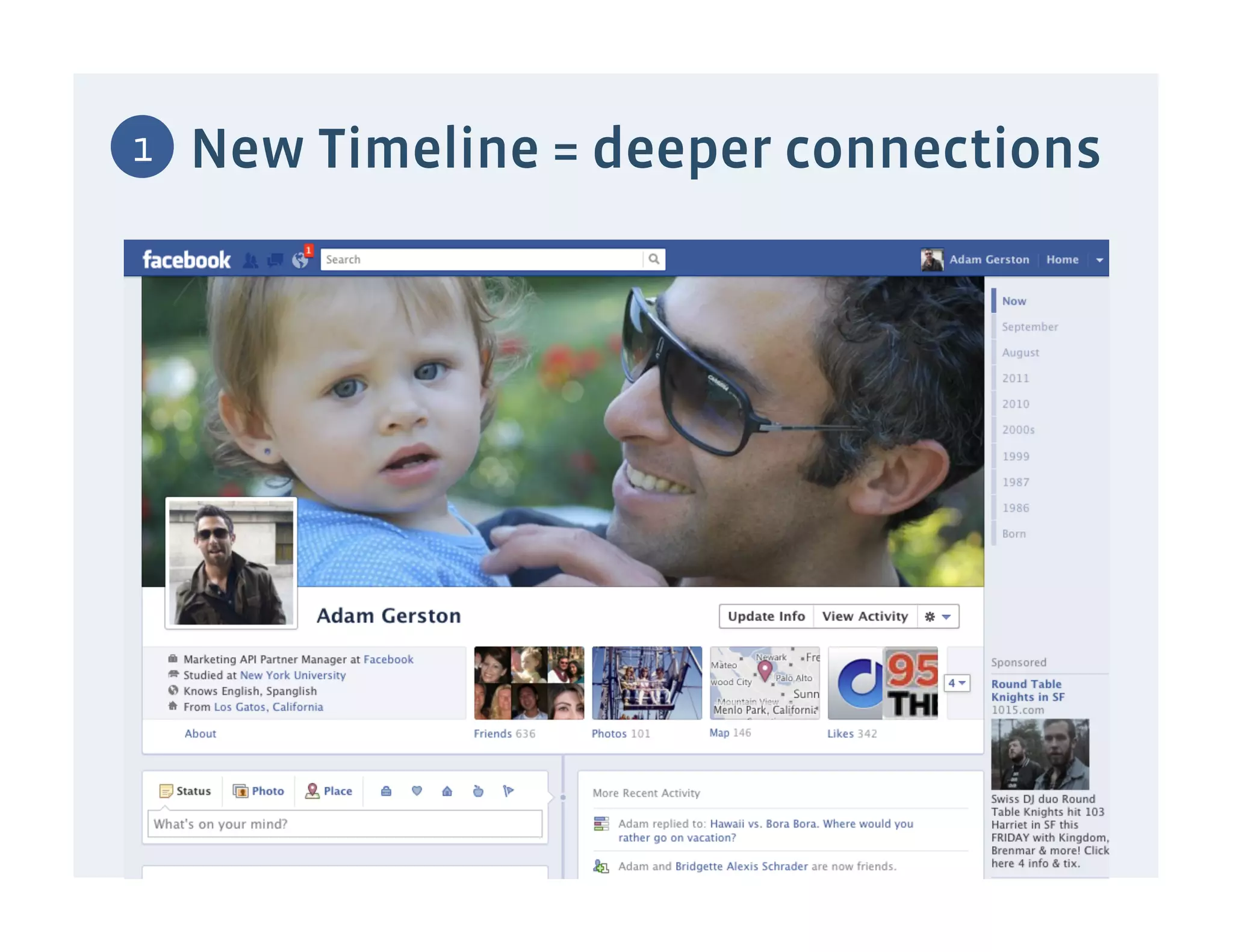Click the briefcase work life-event icon
Viewport: 1233px width, 952px height.
386,791
